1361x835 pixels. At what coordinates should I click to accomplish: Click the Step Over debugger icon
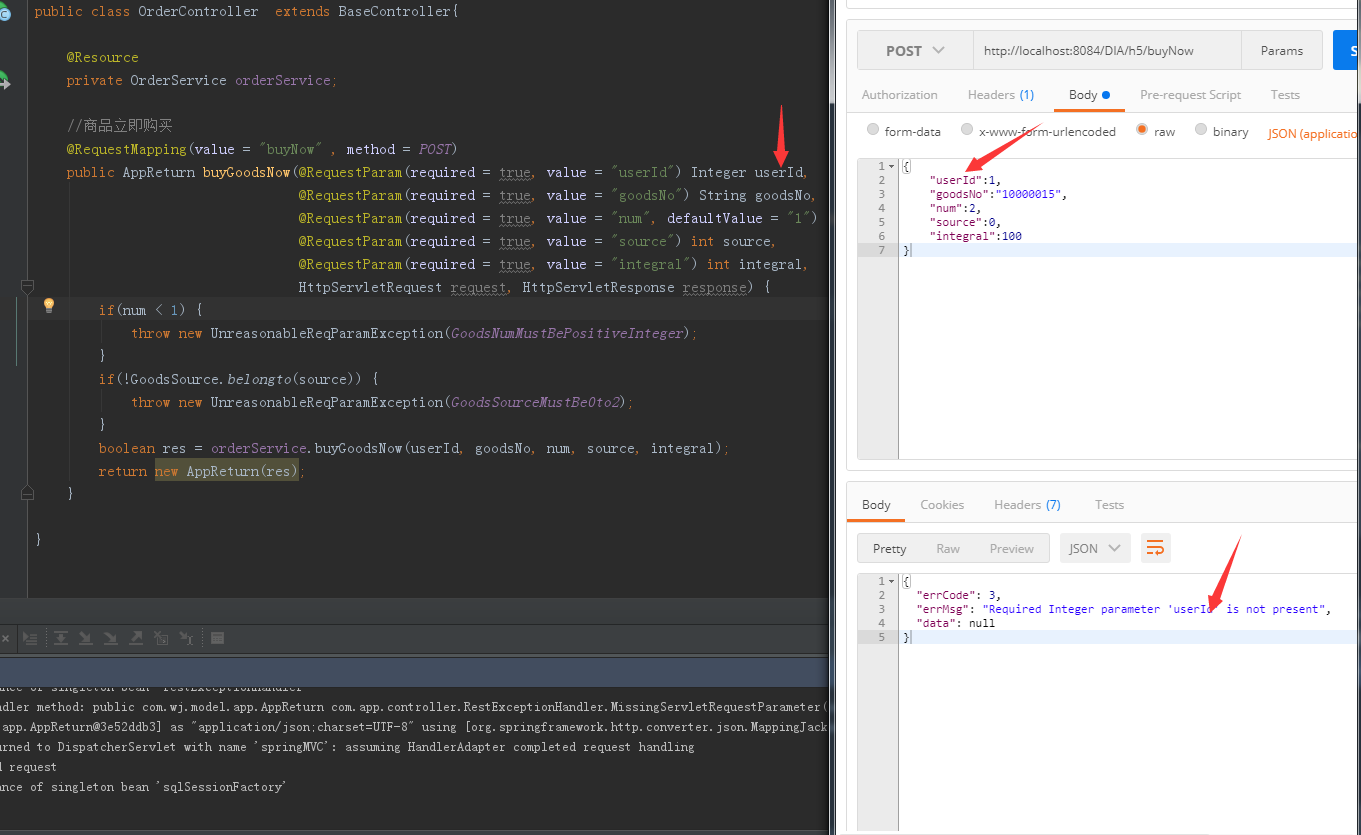61,638
